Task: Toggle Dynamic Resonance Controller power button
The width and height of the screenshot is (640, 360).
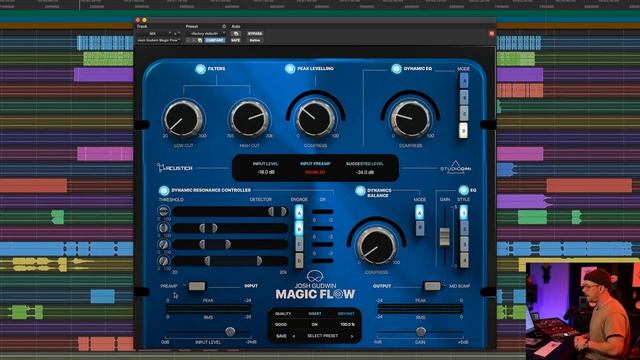Action: coord(164,190)
